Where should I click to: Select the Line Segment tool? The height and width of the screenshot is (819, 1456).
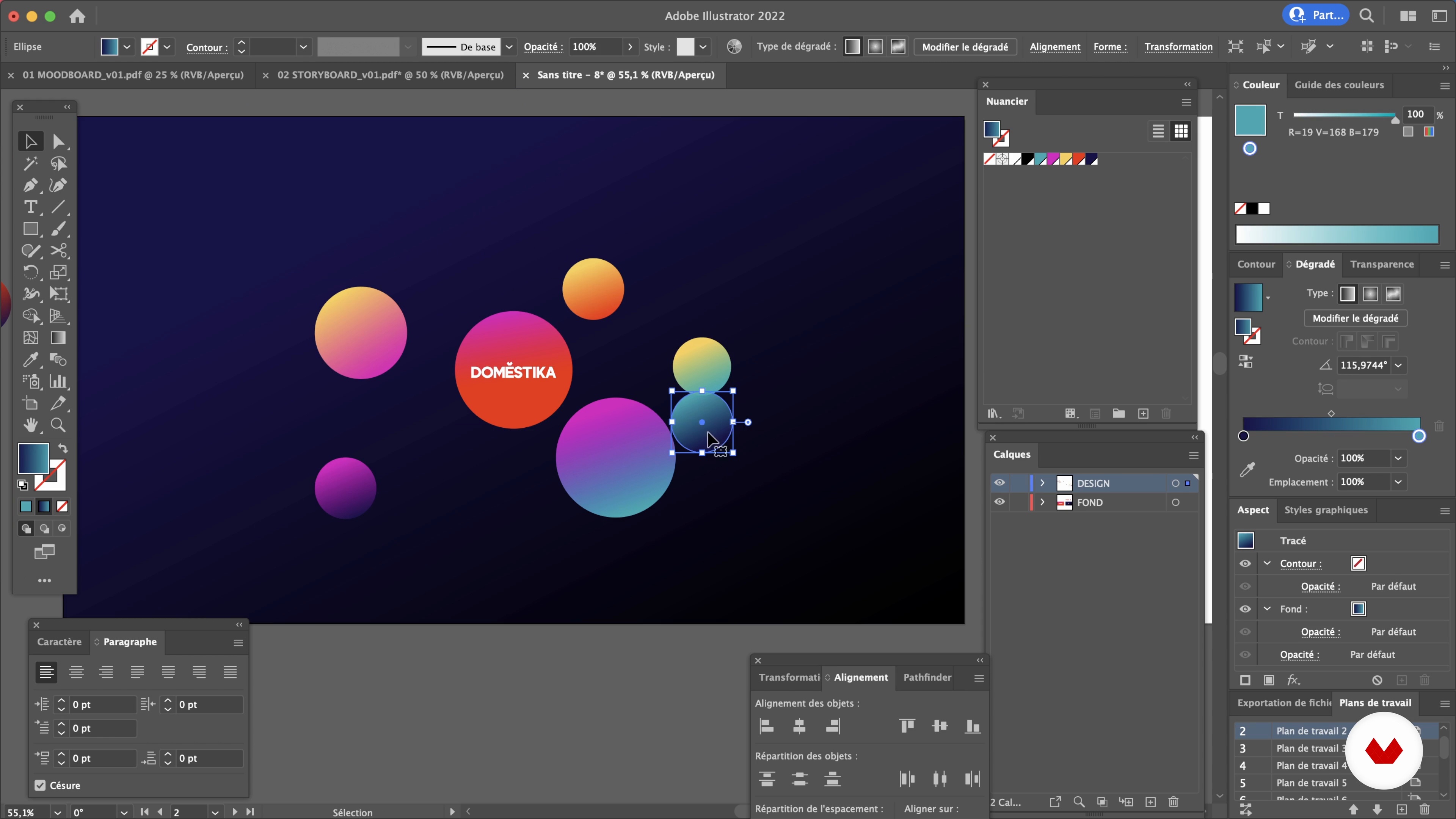pos(58,207)
